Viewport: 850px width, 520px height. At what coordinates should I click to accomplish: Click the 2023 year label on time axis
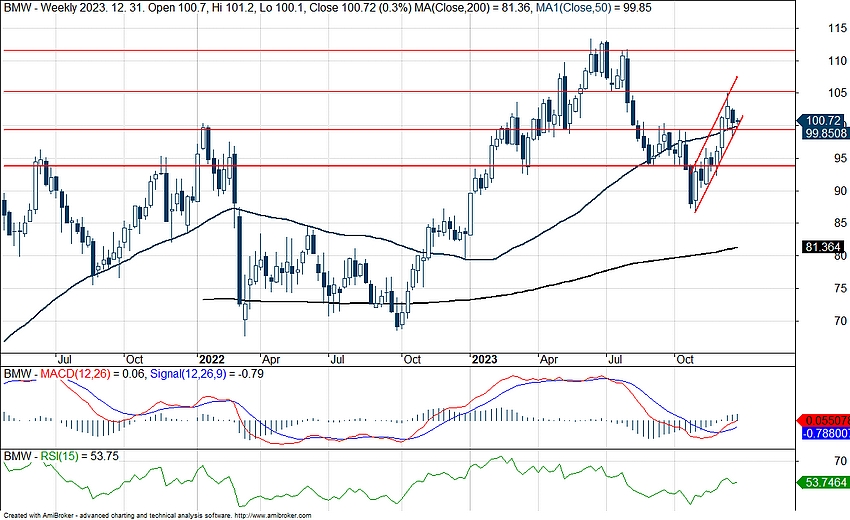tap(484, 359)
